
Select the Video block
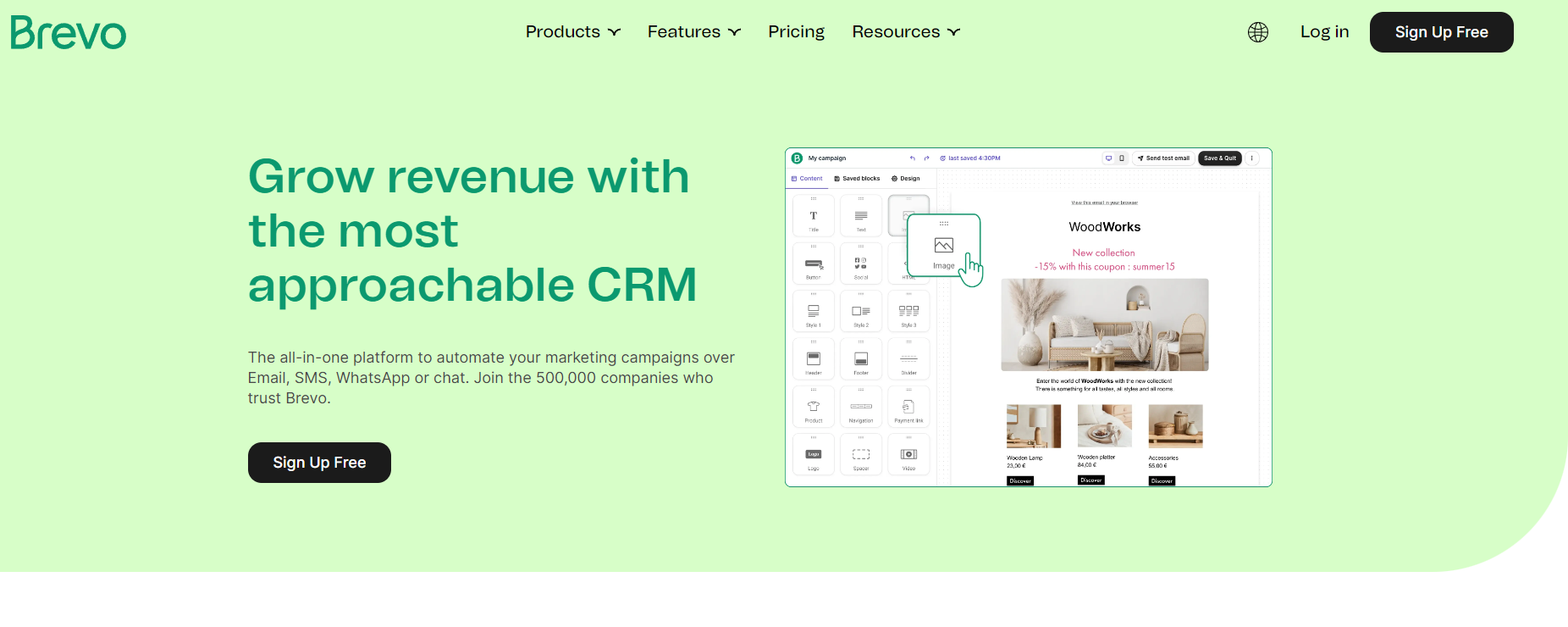click(908, 454)
